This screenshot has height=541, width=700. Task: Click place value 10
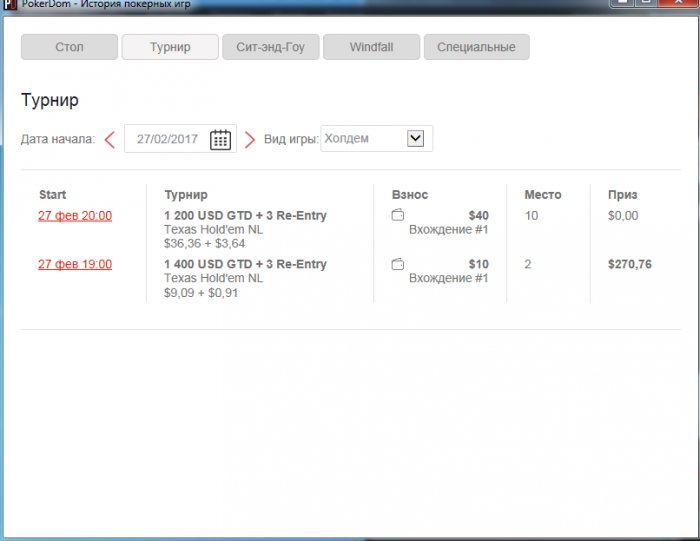[x=531, y=216]
